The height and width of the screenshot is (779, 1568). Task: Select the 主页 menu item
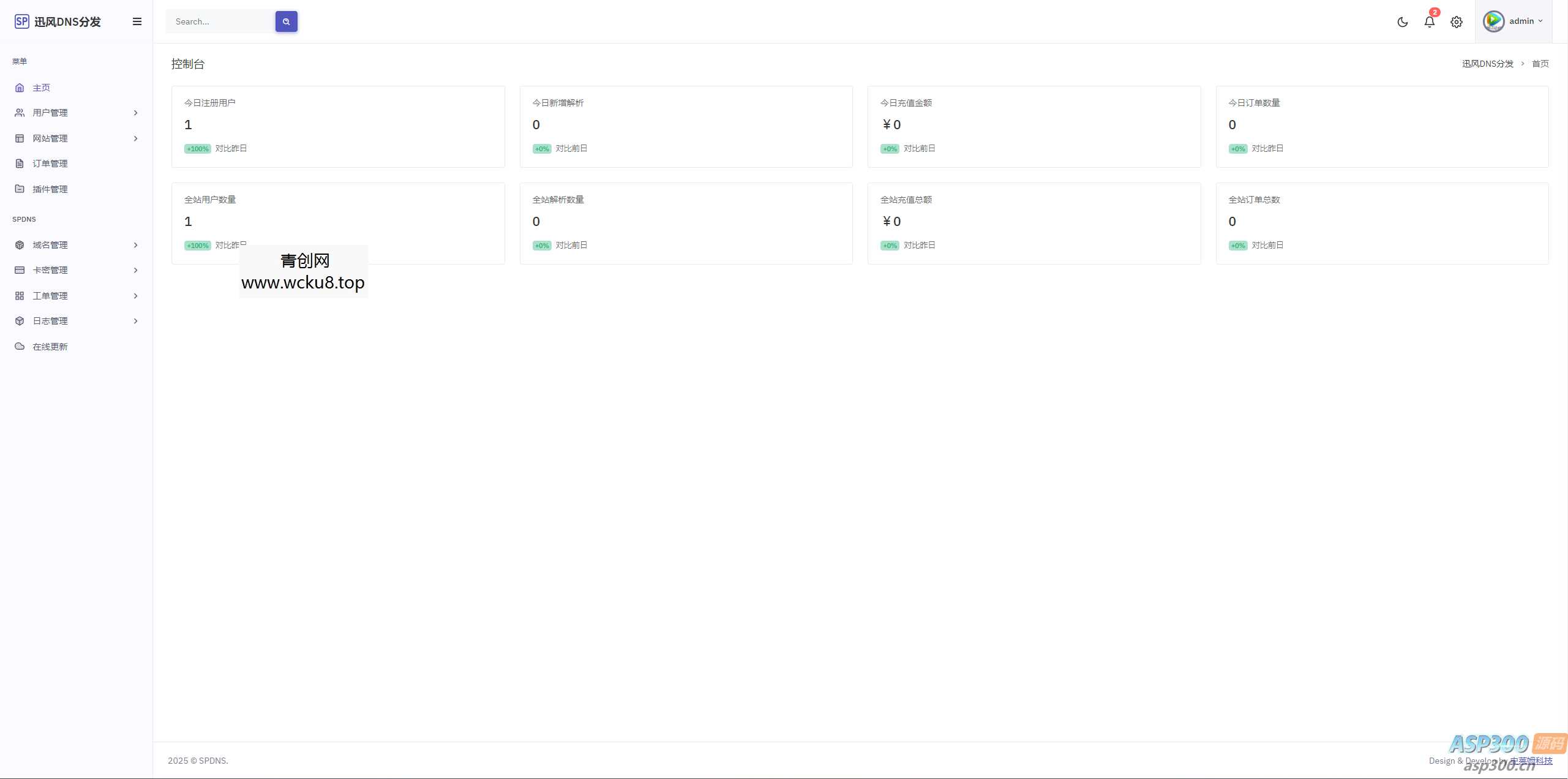(42, 88)
